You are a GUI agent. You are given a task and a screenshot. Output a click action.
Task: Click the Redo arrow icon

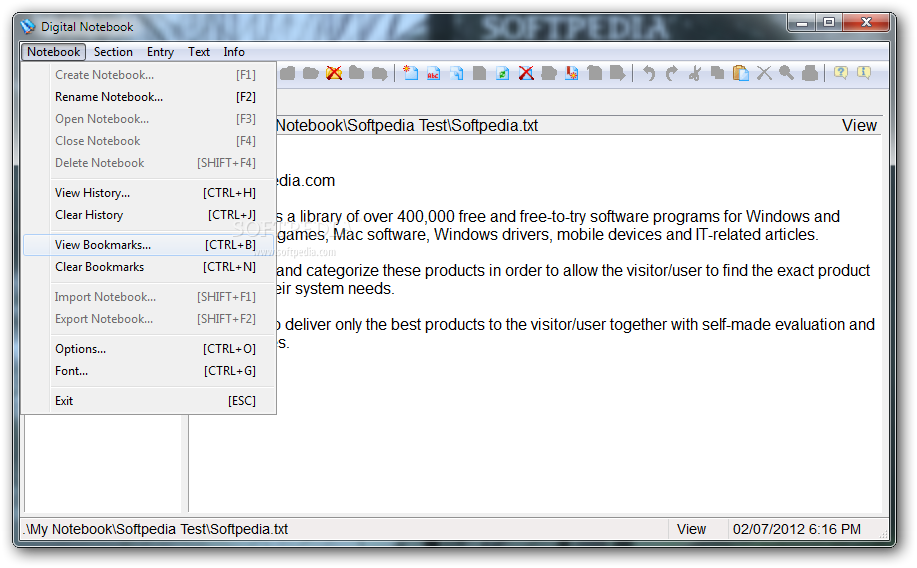[671, 73]
